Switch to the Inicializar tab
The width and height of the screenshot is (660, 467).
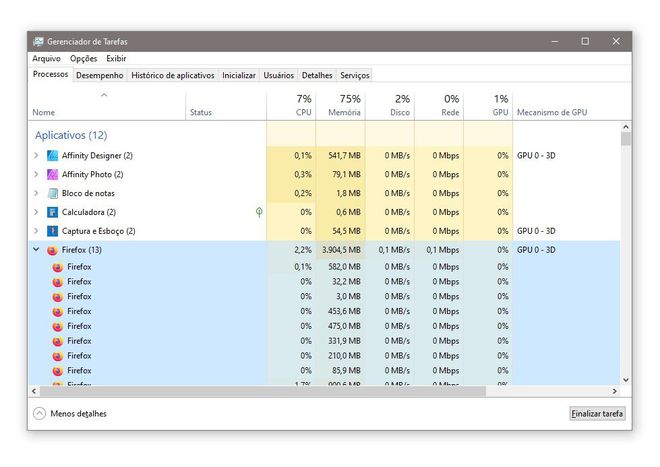[x=239, y=75]
